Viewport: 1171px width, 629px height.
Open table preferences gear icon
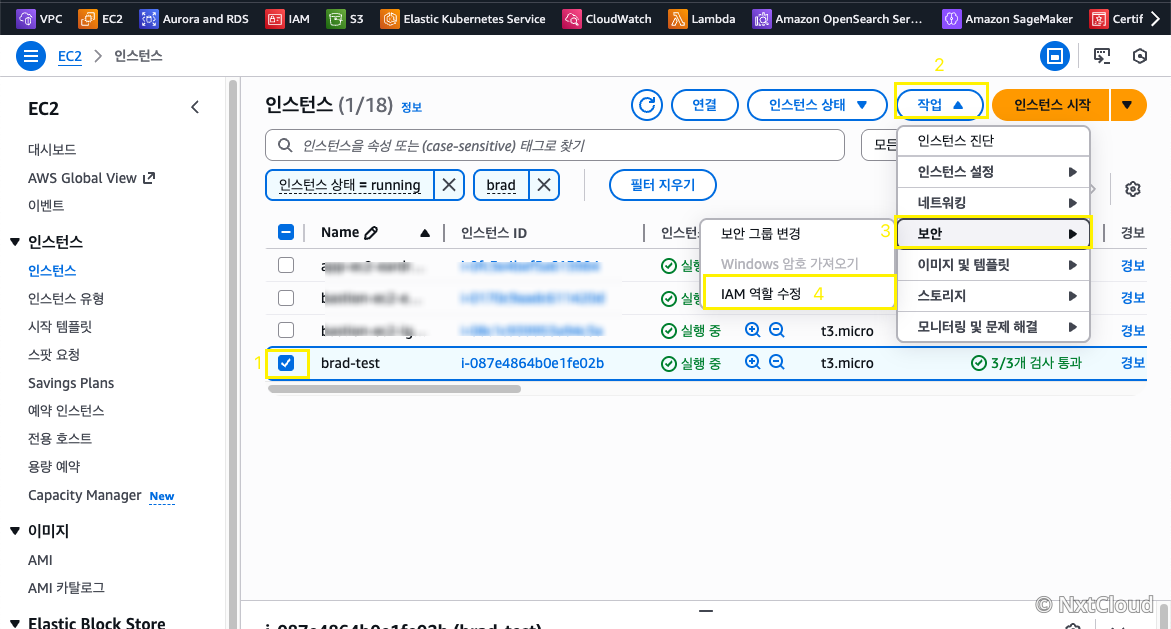click(1133, 189)
